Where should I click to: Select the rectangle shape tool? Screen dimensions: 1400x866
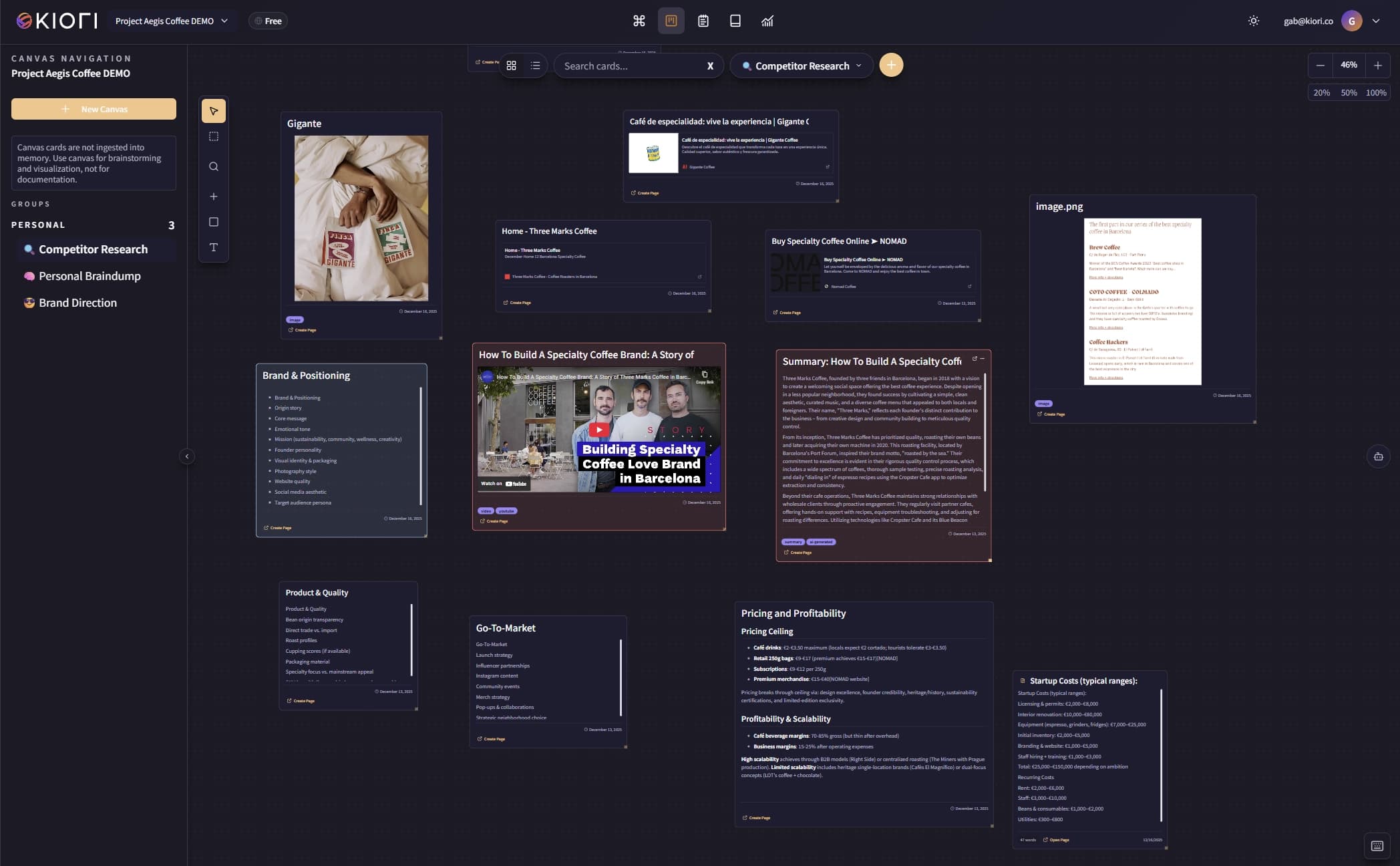coord(214,222)
